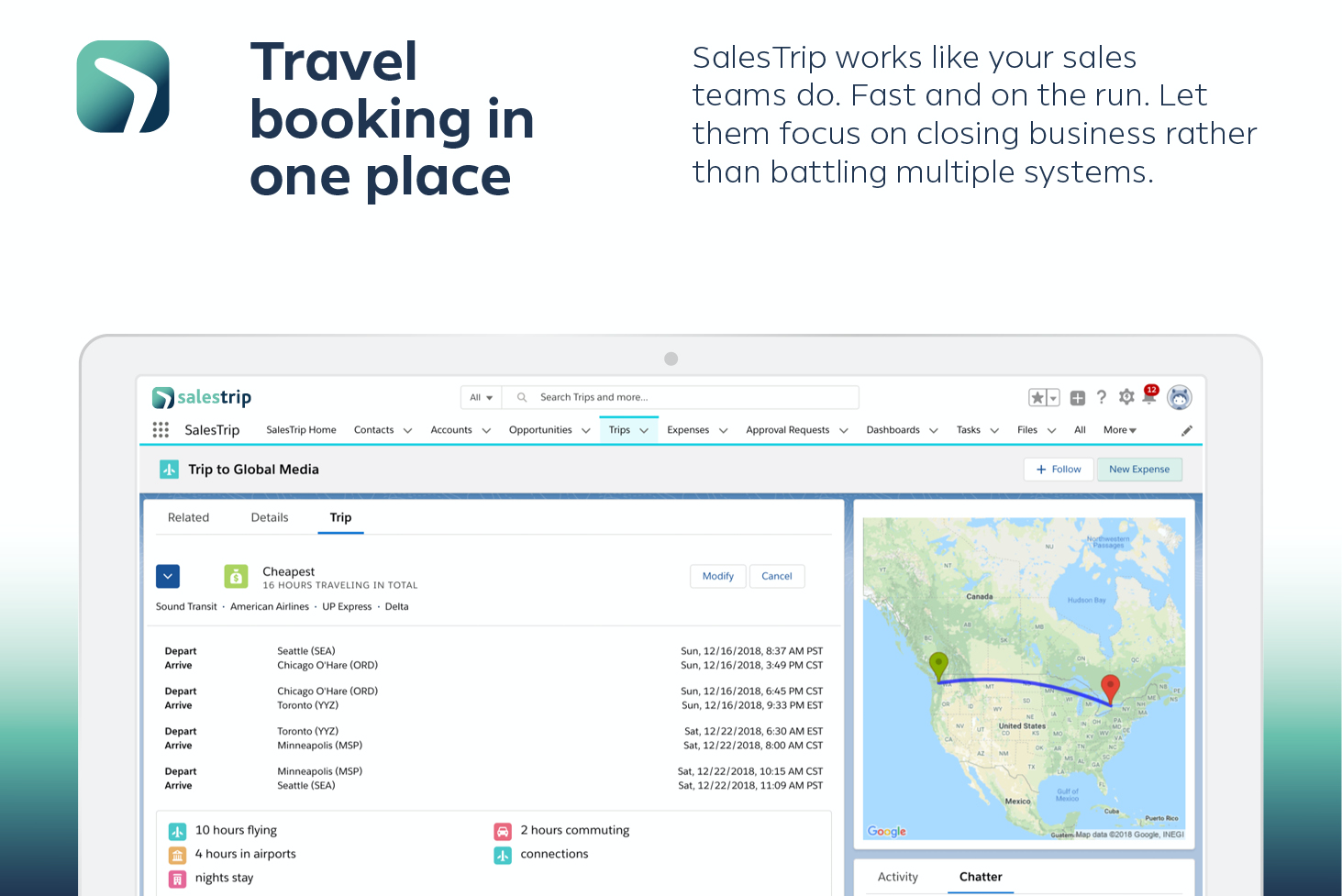Screen dimensions: 1342x896
Task: Click the Search Trips and more field
Action: pyautogui.click(x=681, y=397)
